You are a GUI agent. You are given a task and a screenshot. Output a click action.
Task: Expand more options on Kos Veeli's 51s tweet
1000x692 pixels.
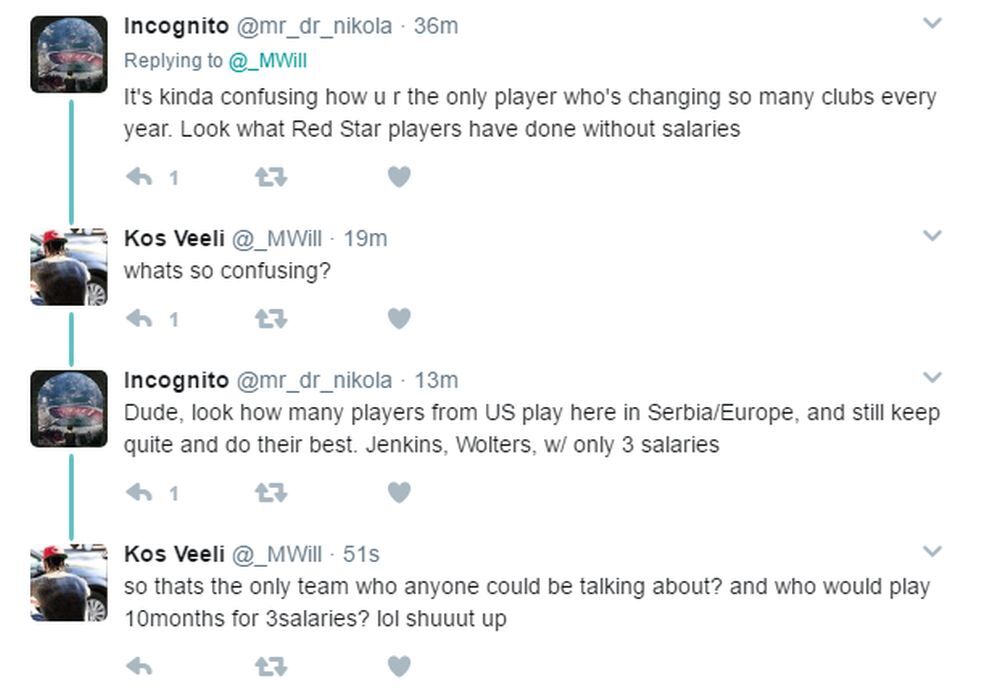click(x=932, y=552)
